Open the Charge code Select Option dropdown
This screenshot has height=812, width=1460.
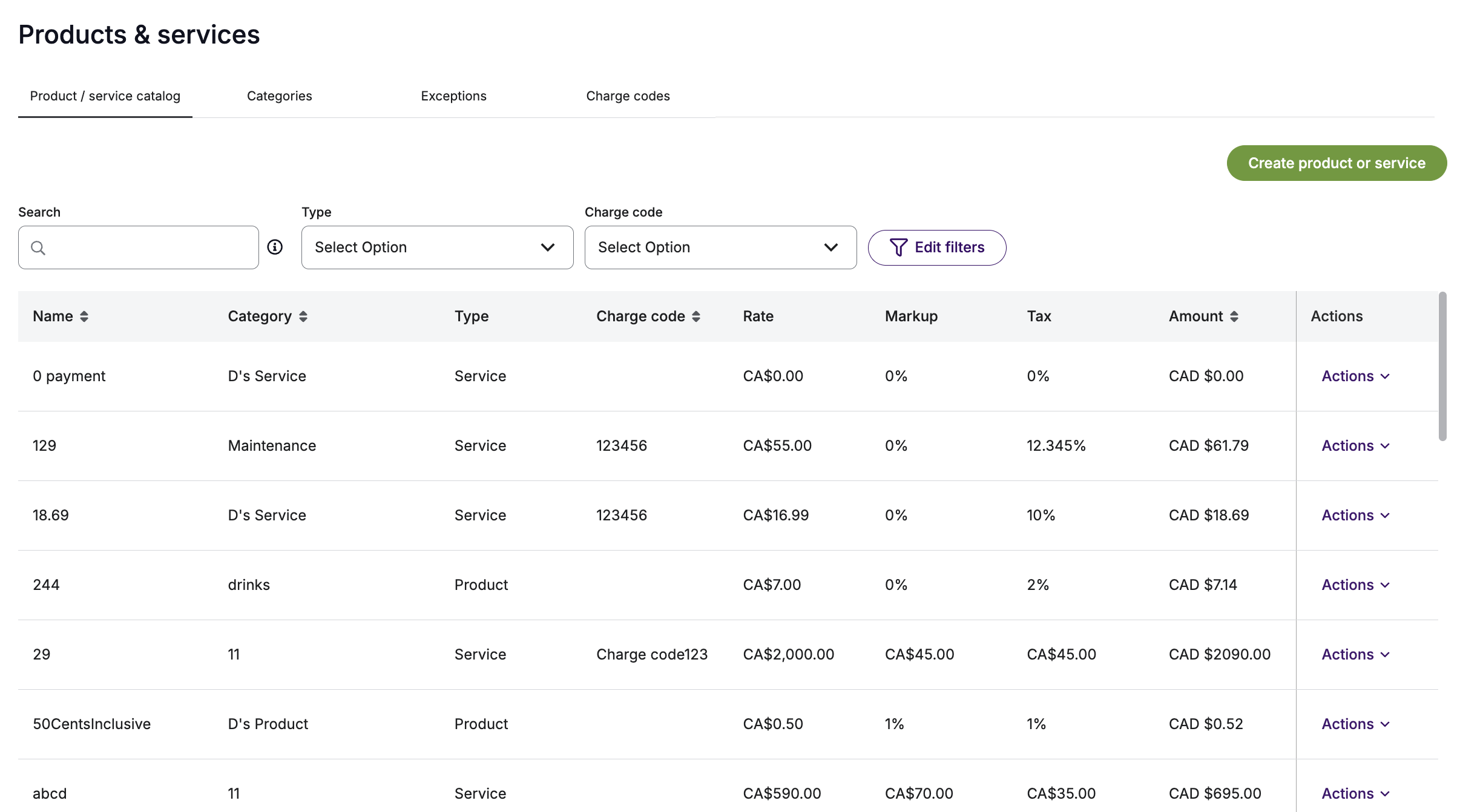click(720, 247)
